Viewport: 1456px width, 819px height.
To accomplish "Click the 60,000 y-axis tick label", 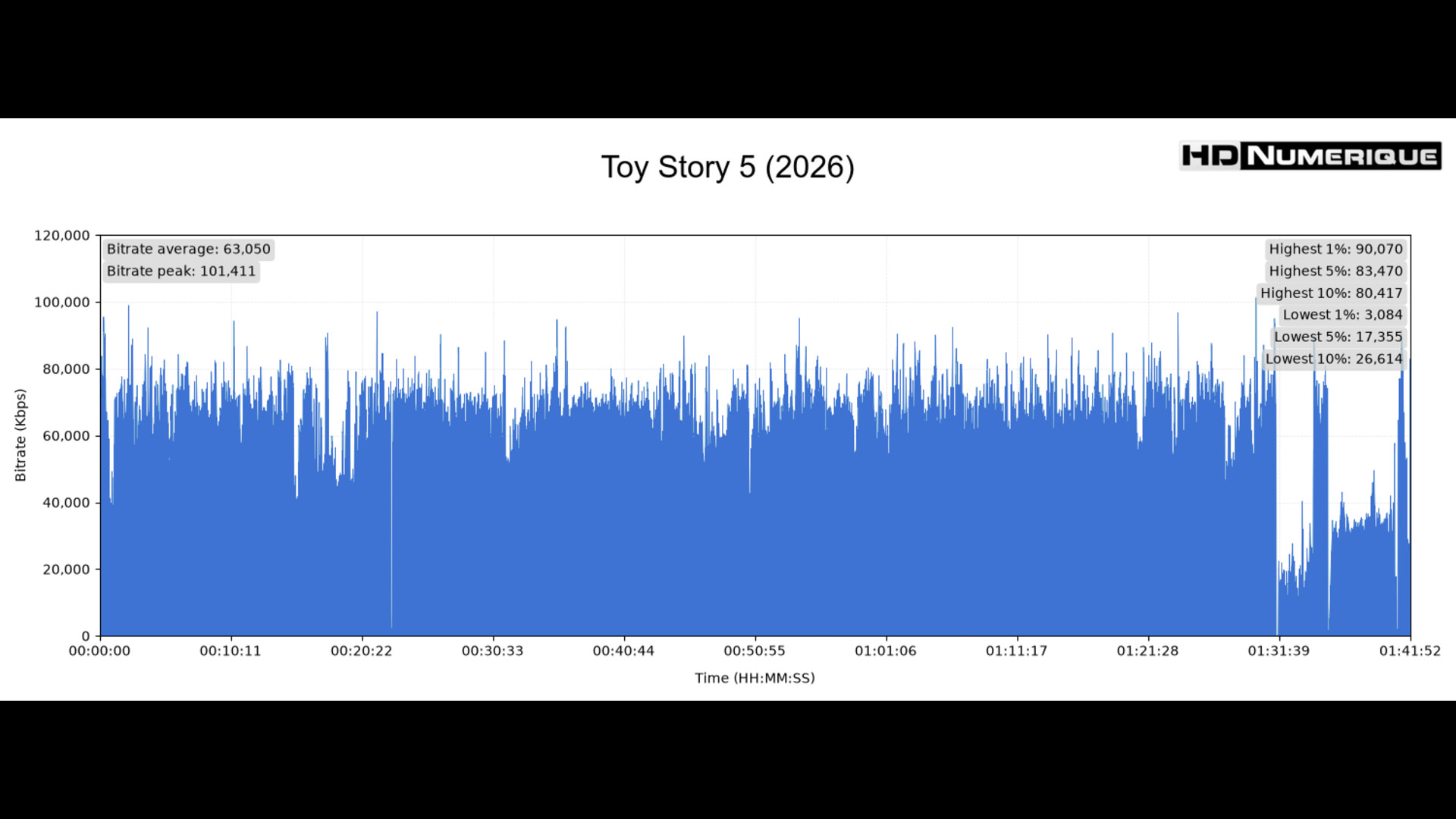I will click(x=67, y=436).
